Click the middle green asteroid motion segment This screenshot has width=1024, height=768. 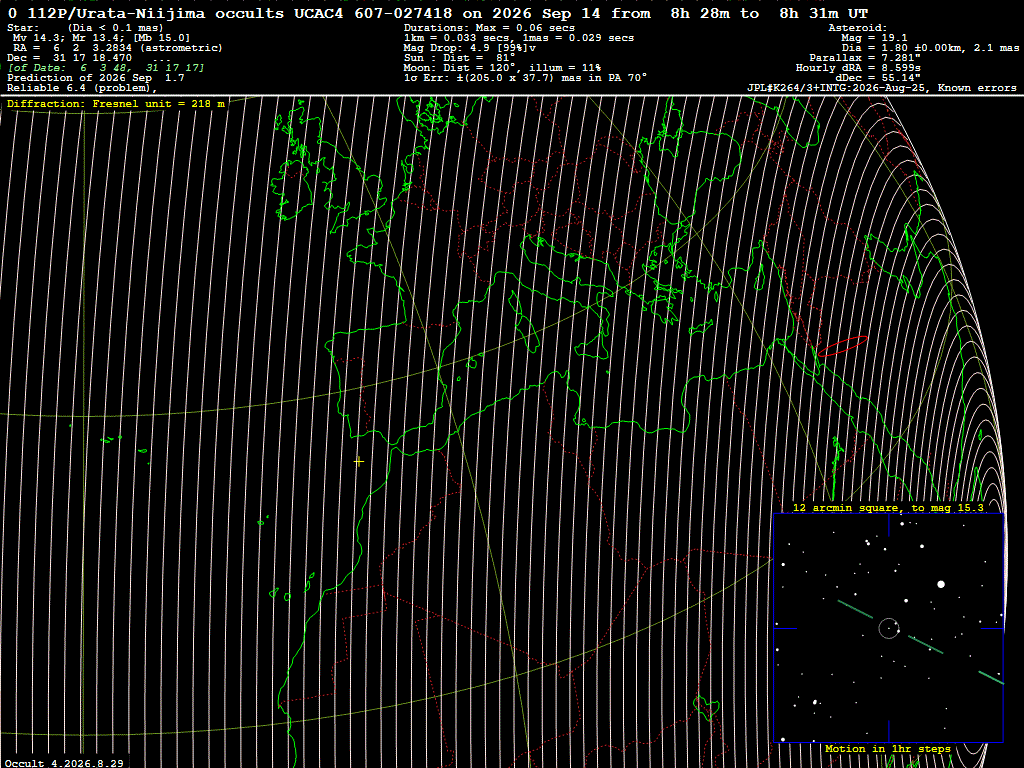(925, 645)
